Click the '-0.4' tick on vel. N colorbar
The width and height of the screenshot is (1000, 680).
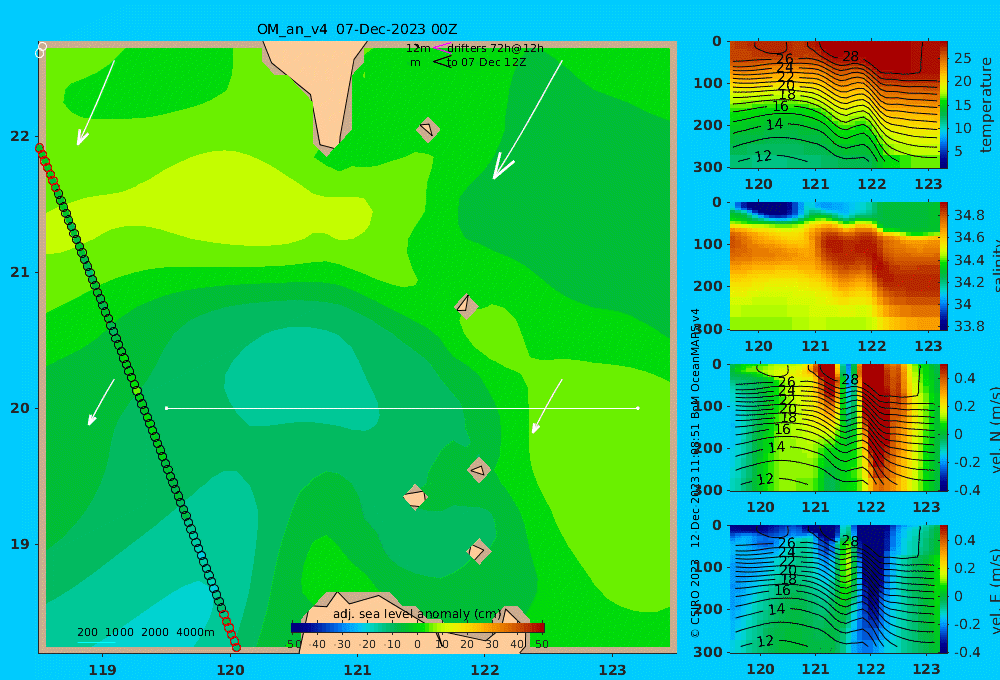pos(966,490)
